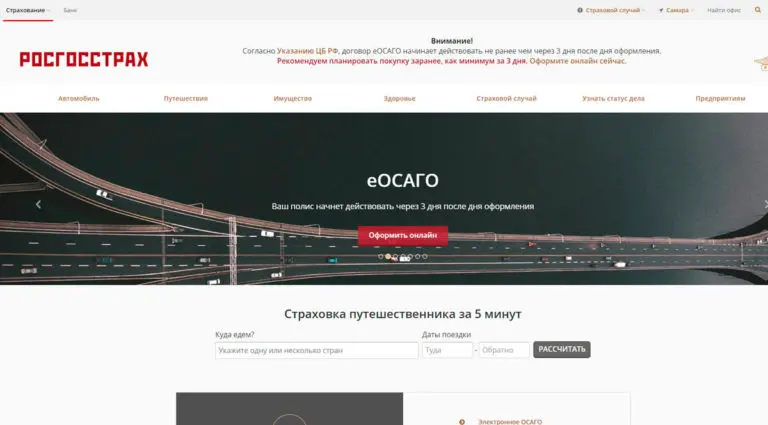
Task: Switch to the Банк tab
Action: (x=70, y=10)
